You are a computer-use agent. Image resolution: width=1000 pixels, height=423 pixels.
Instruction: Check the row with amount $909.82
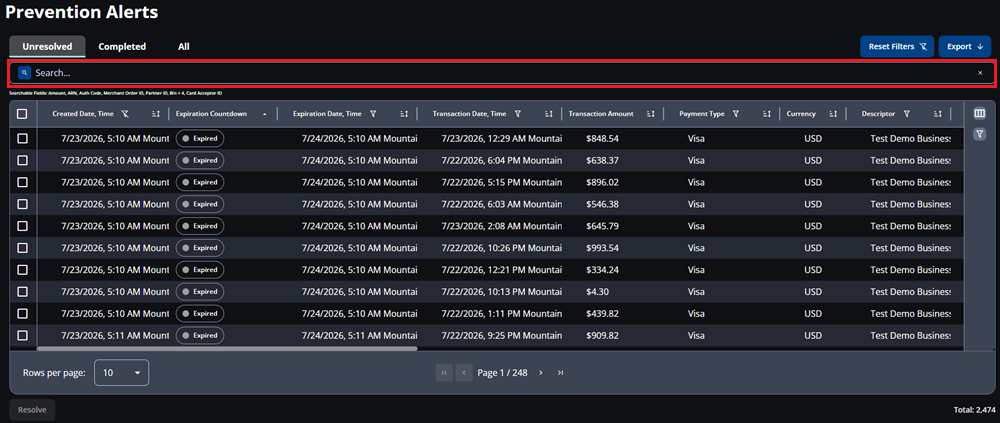(22, 335)
